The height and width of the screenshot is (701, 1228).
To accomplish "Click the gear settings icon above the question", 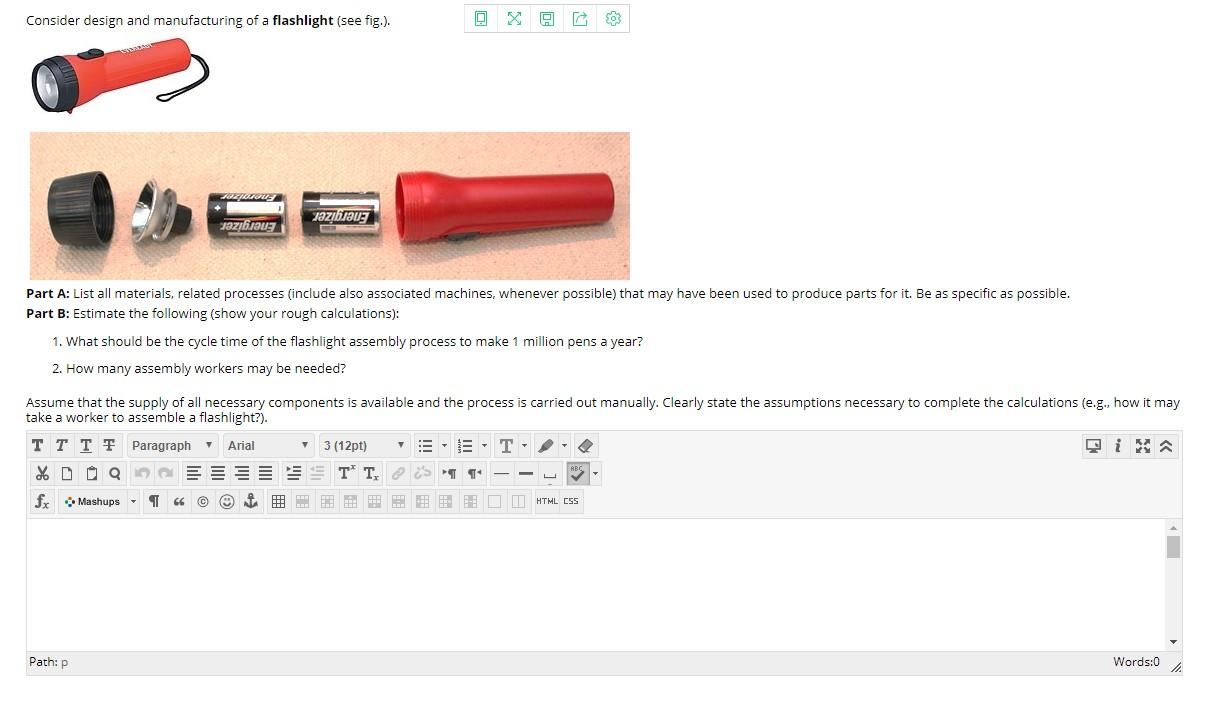I will coord(613,18).
